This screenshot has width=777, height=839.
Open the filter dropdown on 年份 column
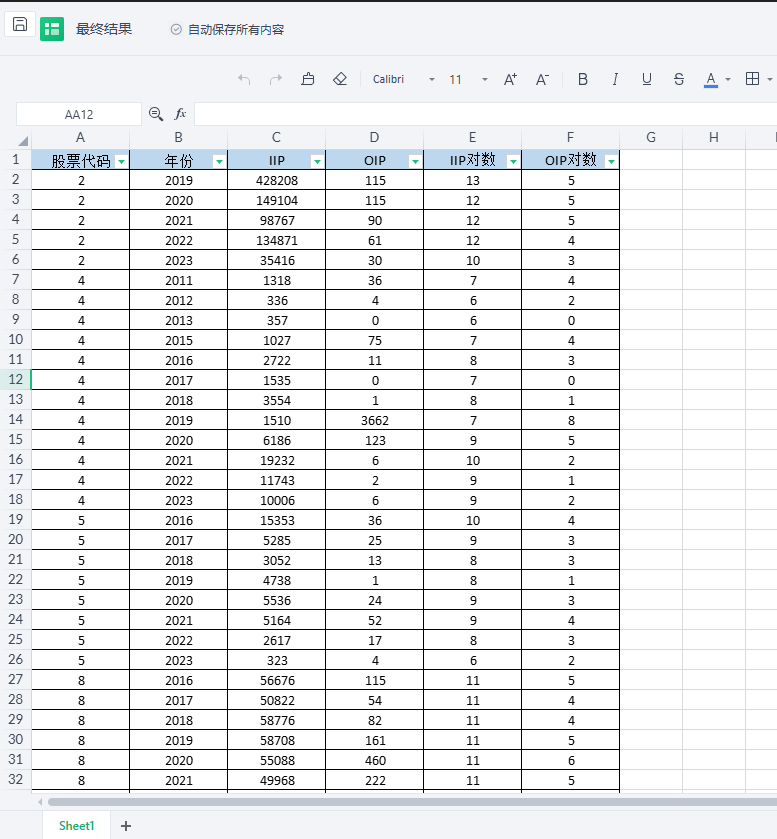[x=219, y=161]
